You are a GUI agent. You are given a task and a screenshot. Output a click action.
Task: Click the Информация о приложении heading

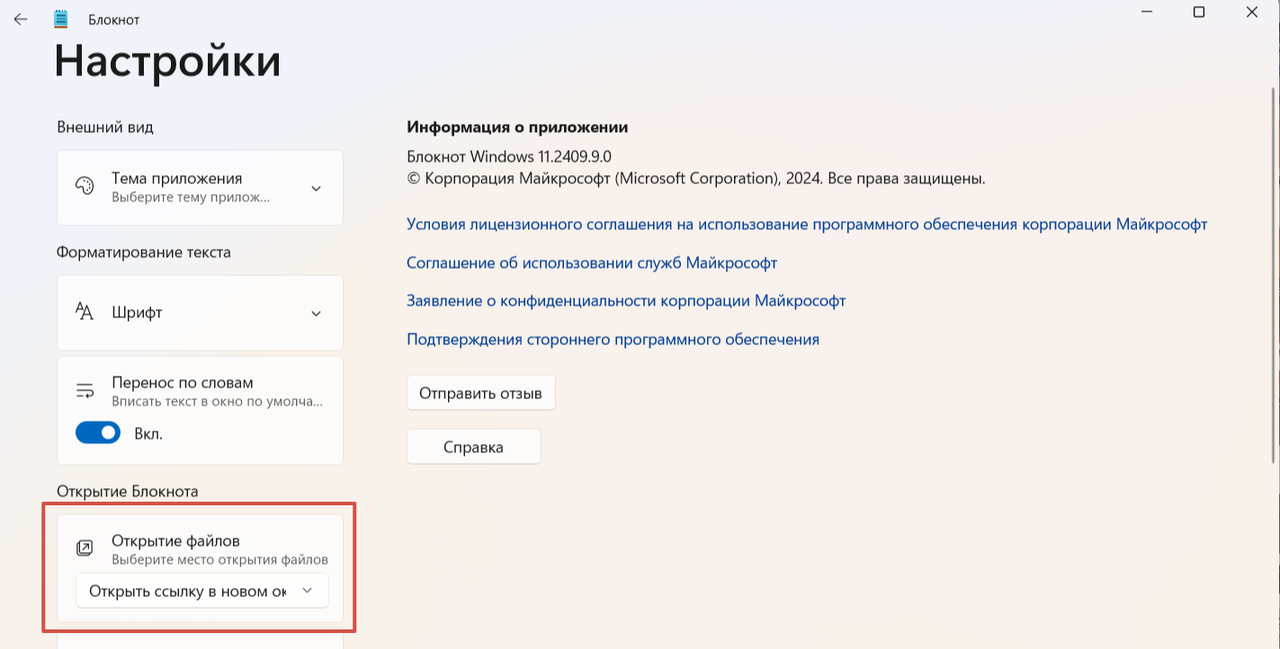point(518,127)
